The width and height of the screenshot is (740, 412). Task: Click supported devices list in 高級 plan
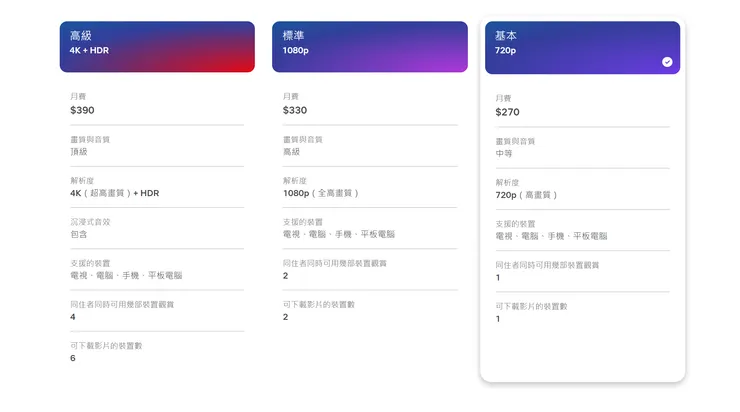(126, 275)
